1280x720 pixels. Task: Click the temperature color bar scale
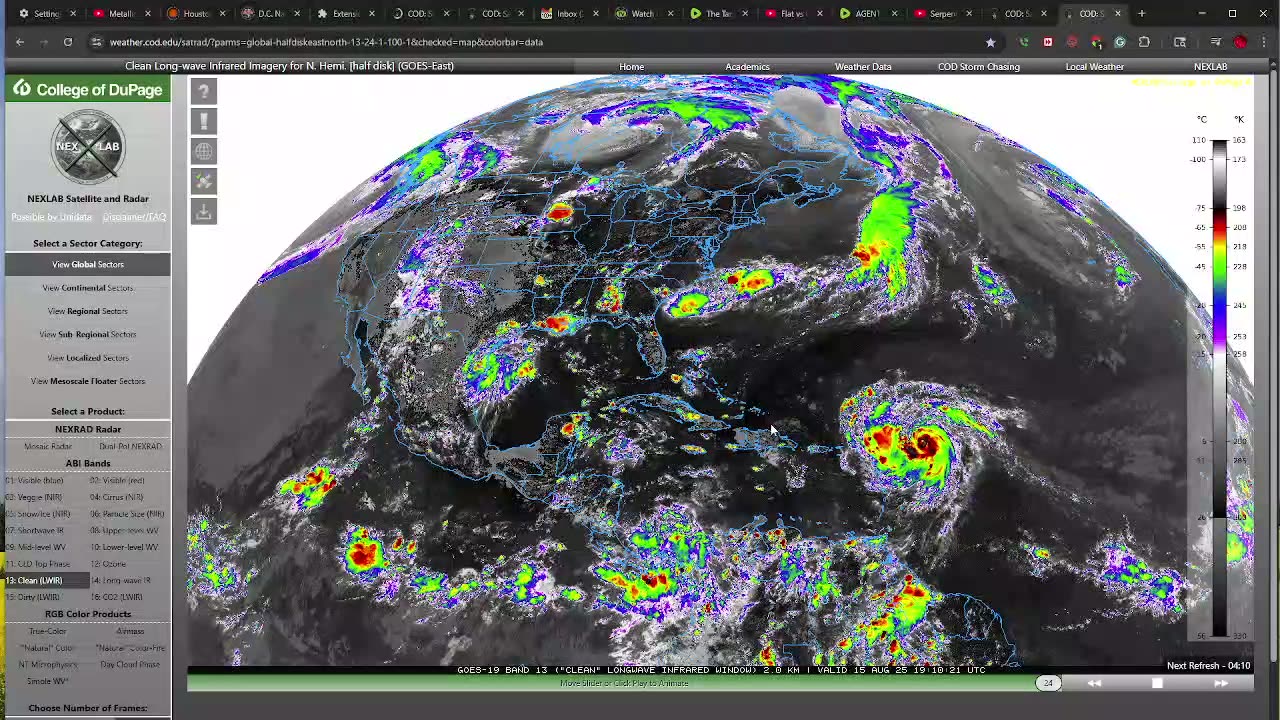(1219, 387)
